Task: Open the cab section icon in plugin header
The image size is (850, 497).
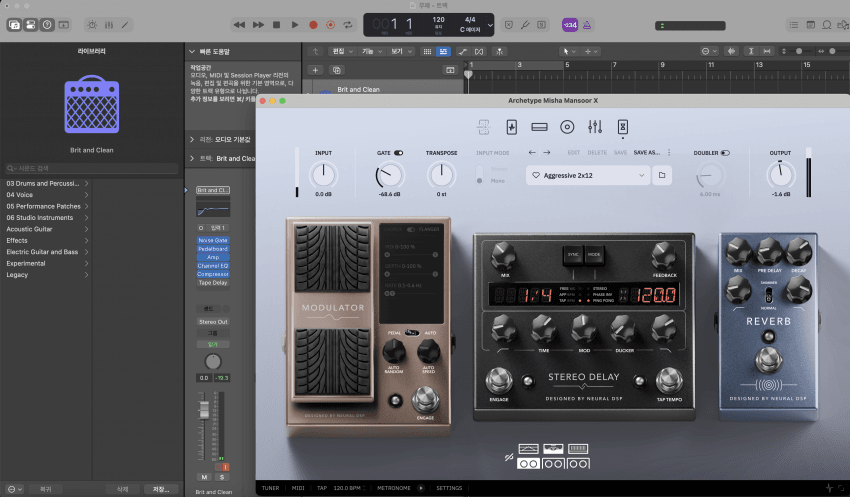Action: [x=567, y=127]
